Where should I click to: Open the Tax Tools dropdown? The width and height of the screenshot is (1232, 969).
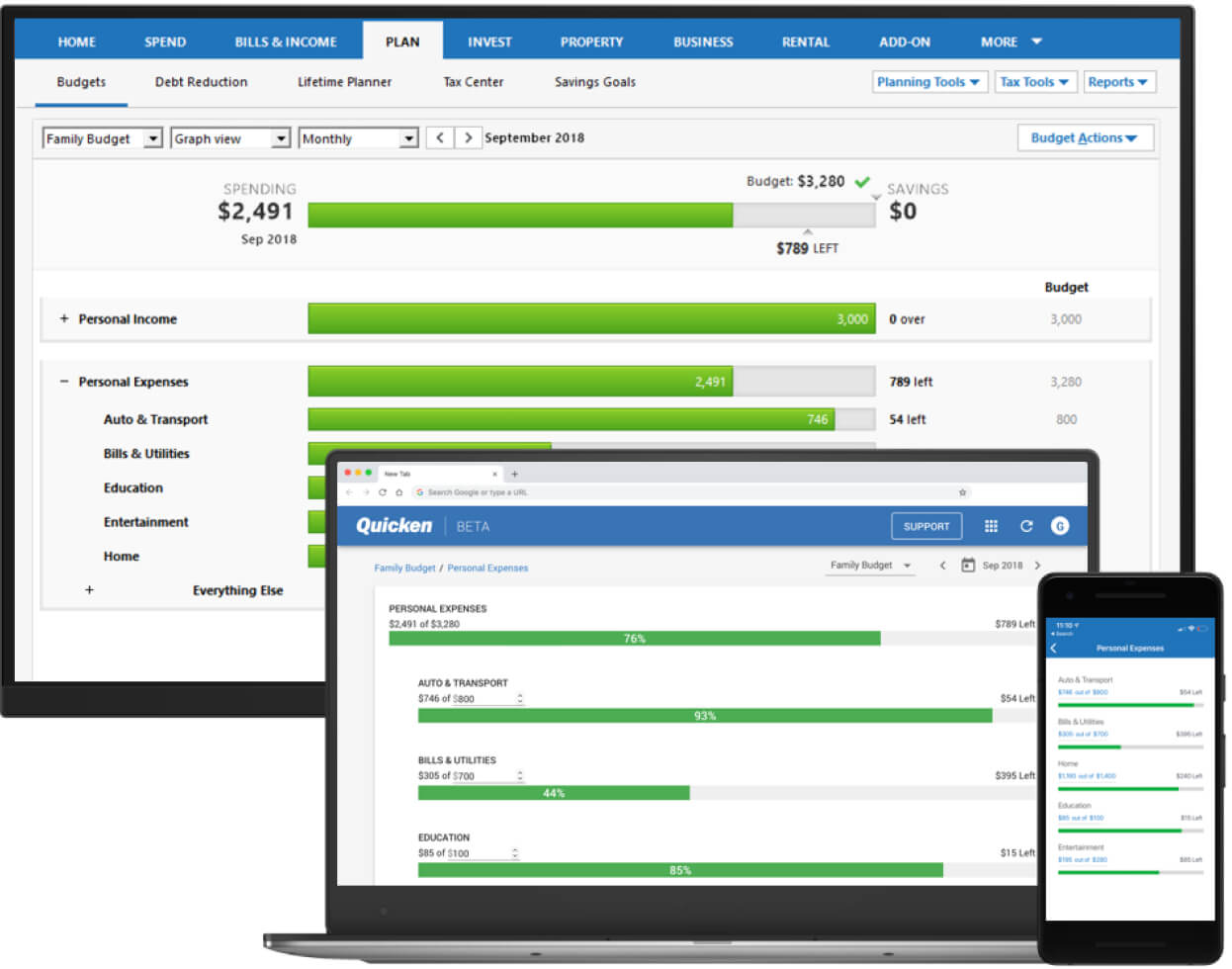1034,82
